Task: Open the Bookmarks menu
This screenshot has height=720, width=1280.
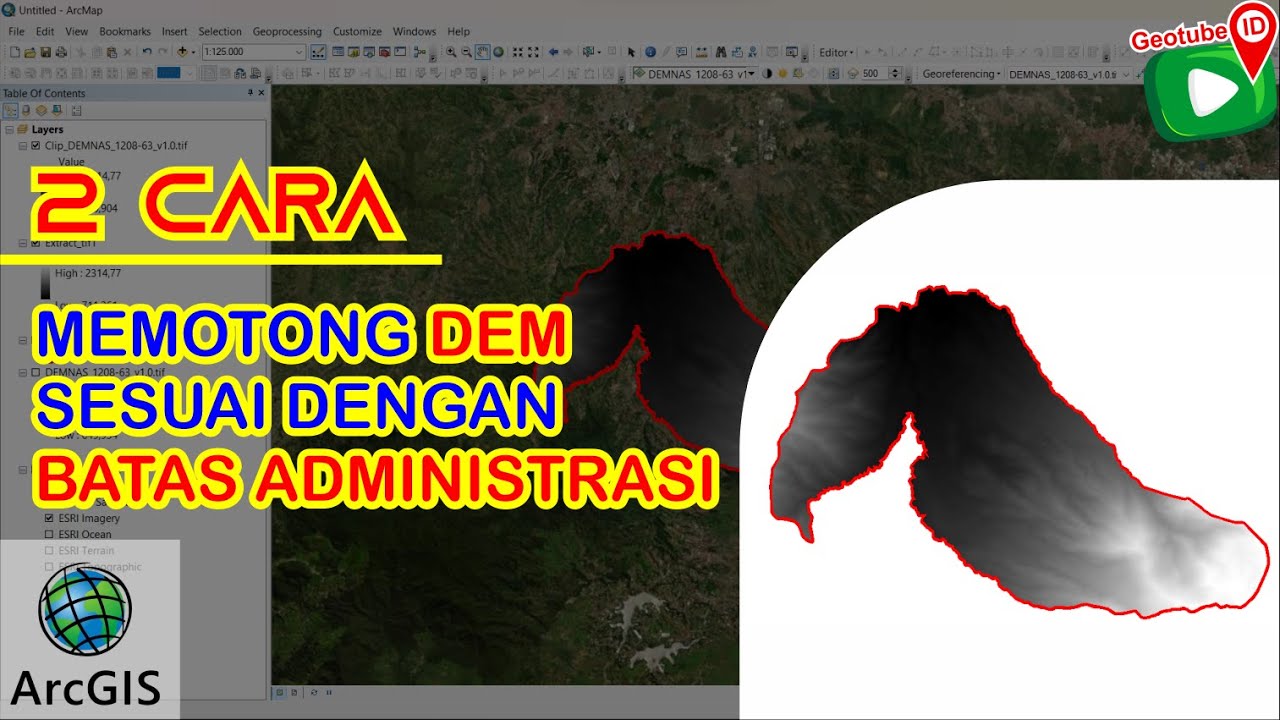Action: point(125,32)
